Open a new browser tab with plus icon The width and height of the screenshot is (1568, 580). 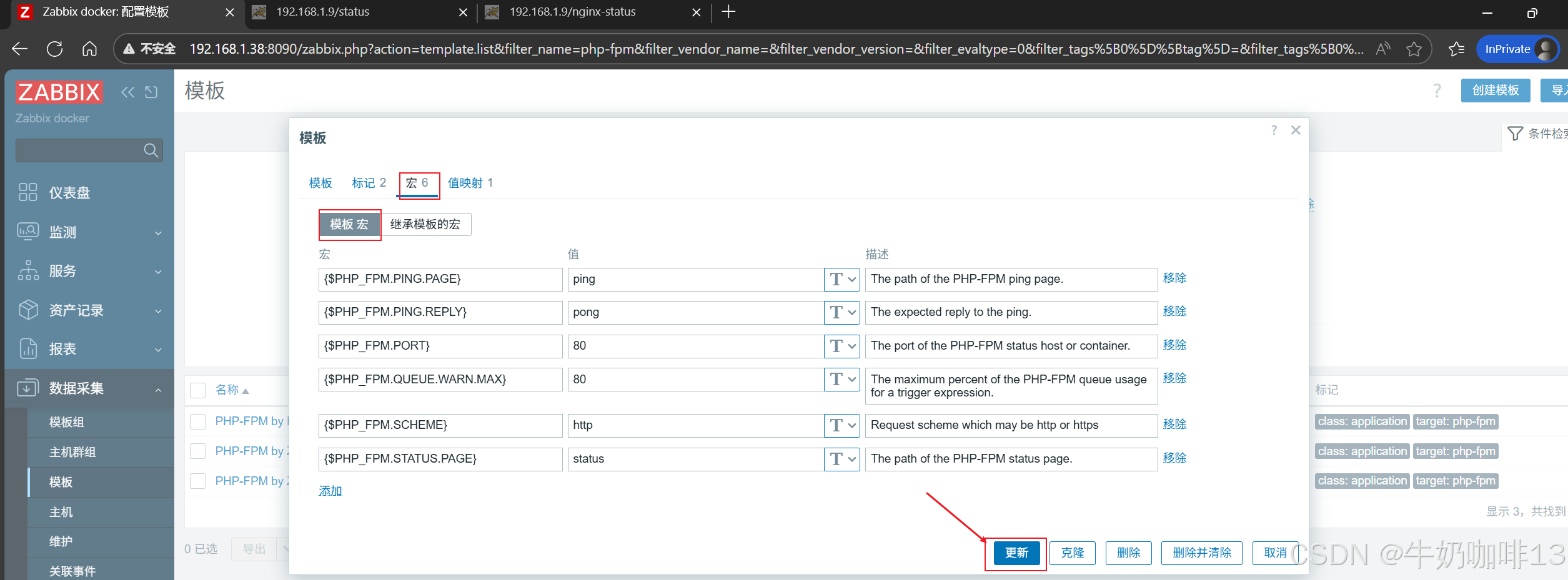coord(728,12)
